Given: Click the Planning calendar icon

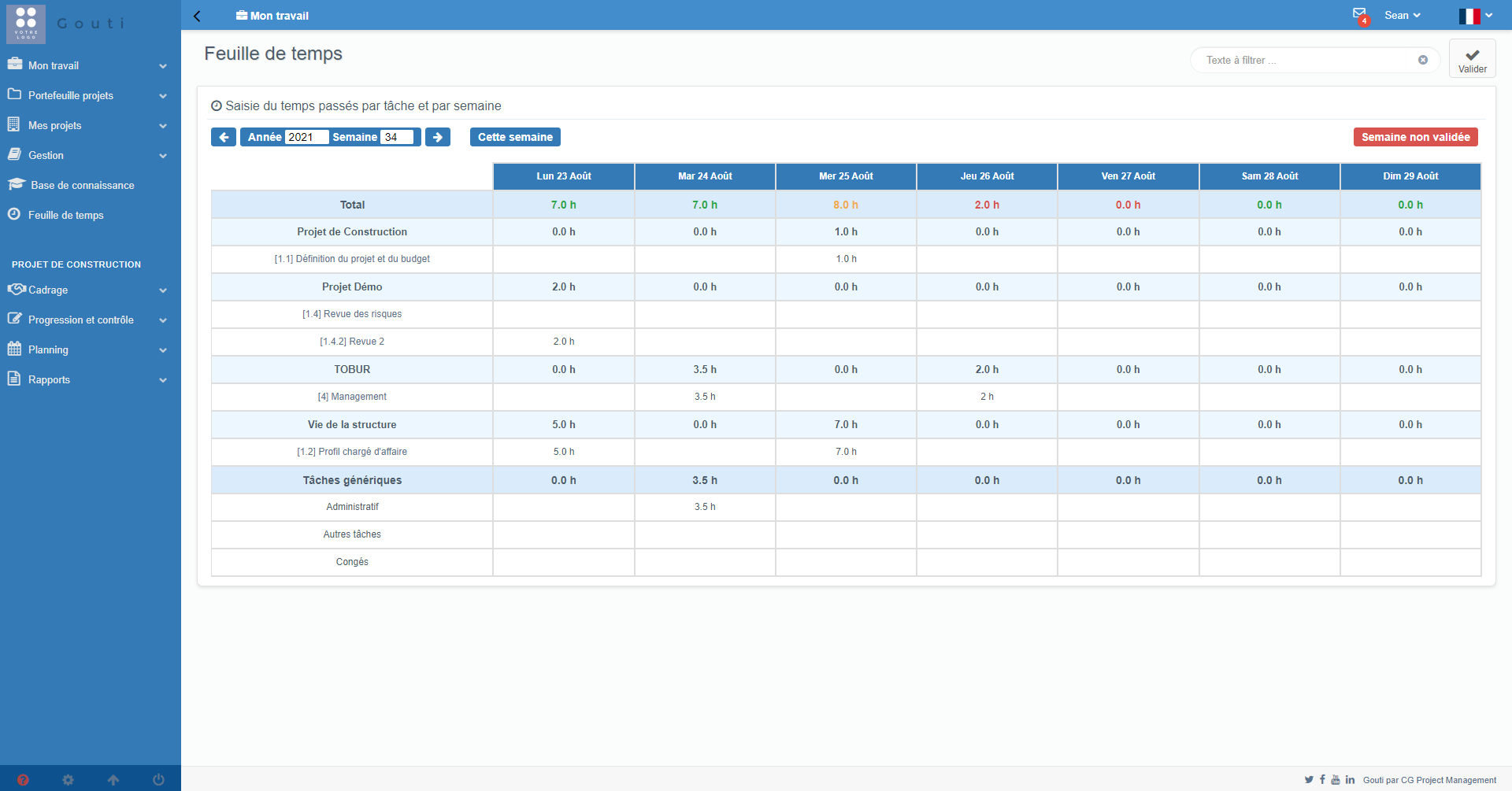Looking at the screenshot, I should coord(14,349).
